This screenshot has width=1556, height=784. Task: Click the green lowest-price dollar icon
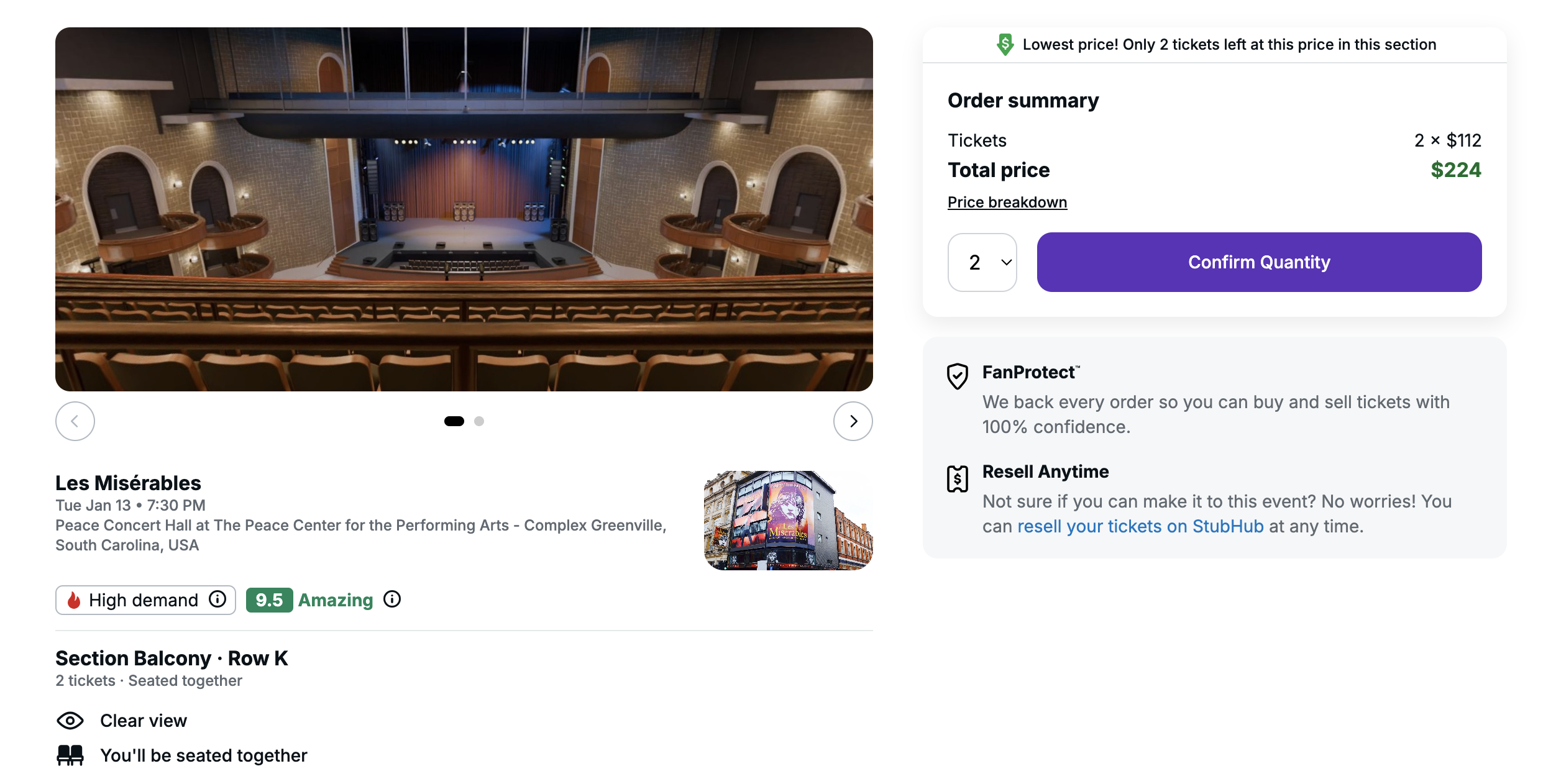(1005, 44)
